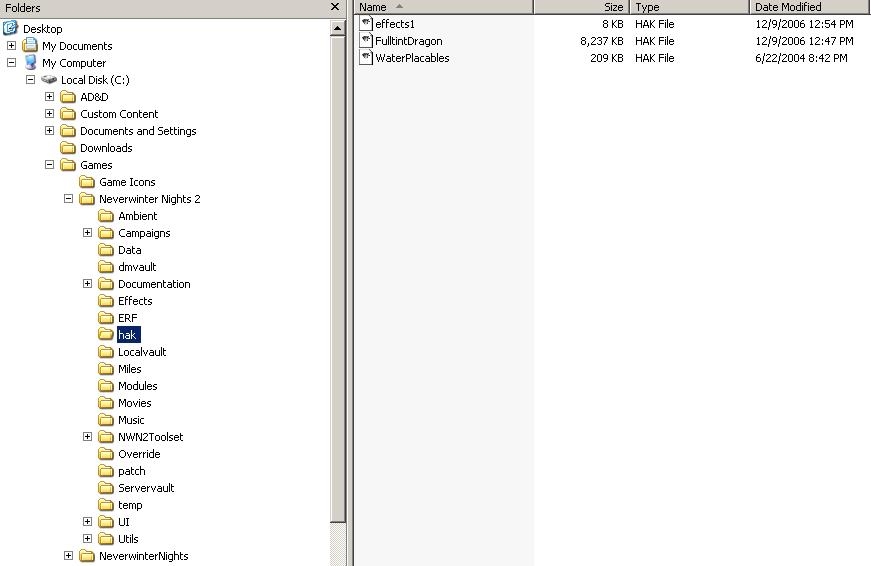Click the WaterPlacables file icon
This screenshot has width=871, height=566.
(367, 58)
